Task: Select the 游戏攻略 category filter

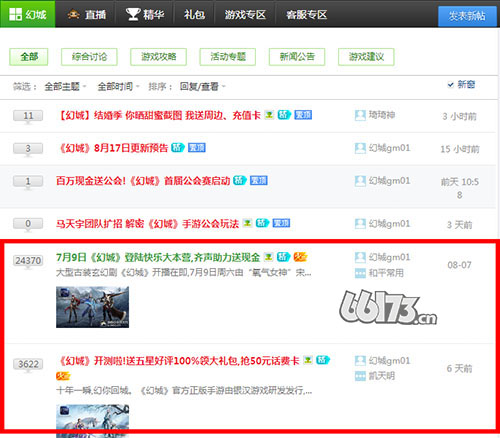Action: [158, 57]
